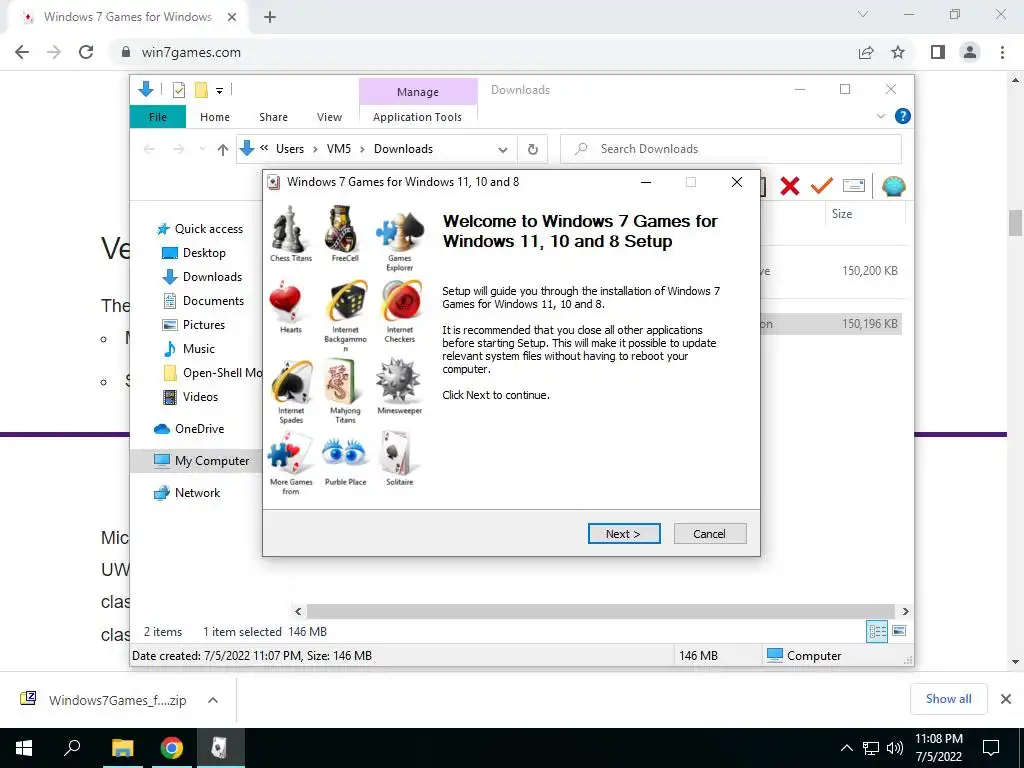Switch to the Share ribbon tab

[273, 117]
